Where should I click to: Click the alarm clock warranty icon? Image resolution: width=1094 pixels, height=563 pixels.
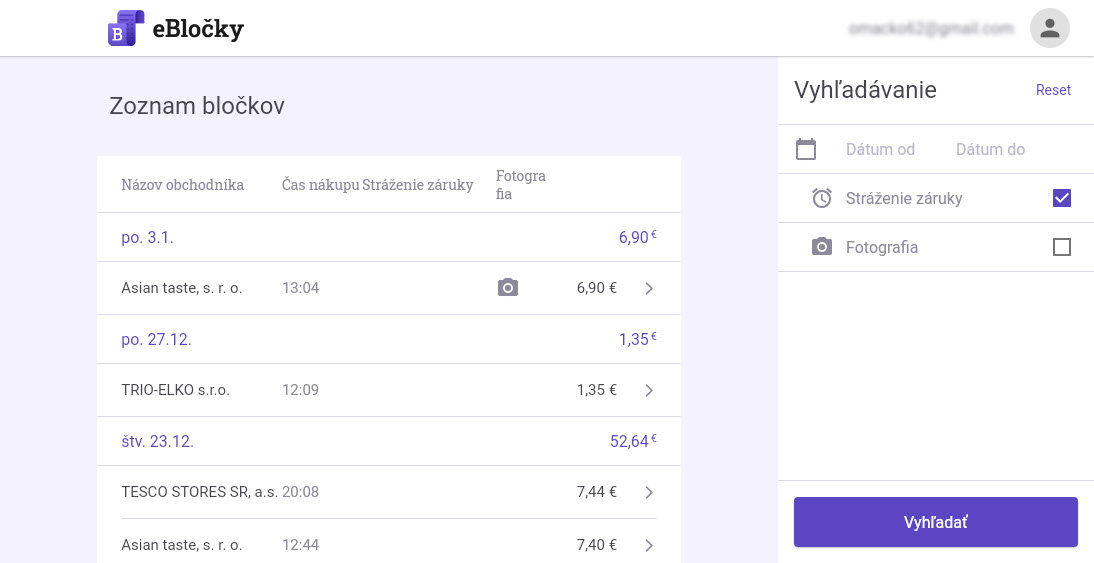coord(822,198)
